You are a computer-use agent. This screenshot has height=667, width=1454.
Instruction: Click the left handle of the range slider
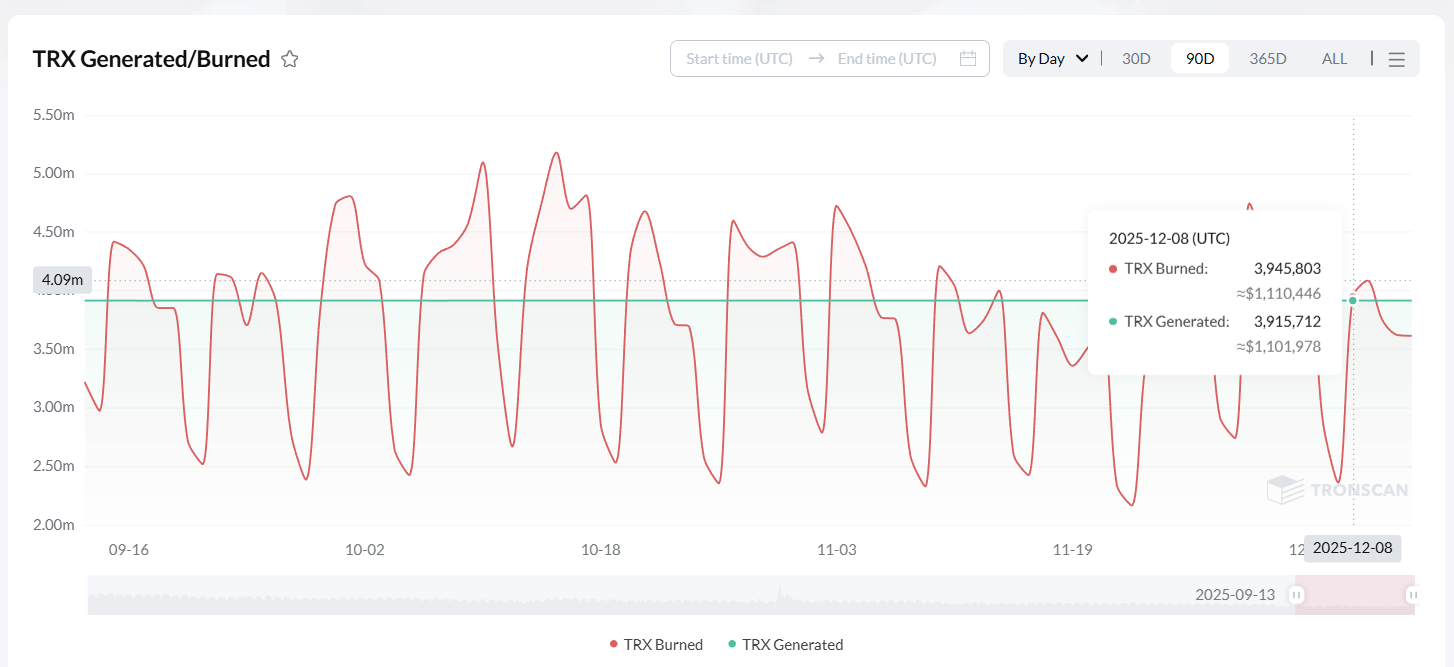1296,595
